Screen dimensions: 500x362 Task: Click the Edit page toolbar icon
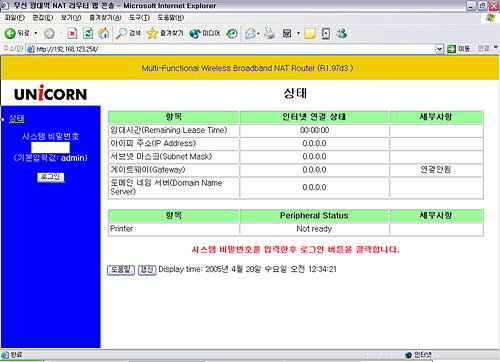(287, 33)
